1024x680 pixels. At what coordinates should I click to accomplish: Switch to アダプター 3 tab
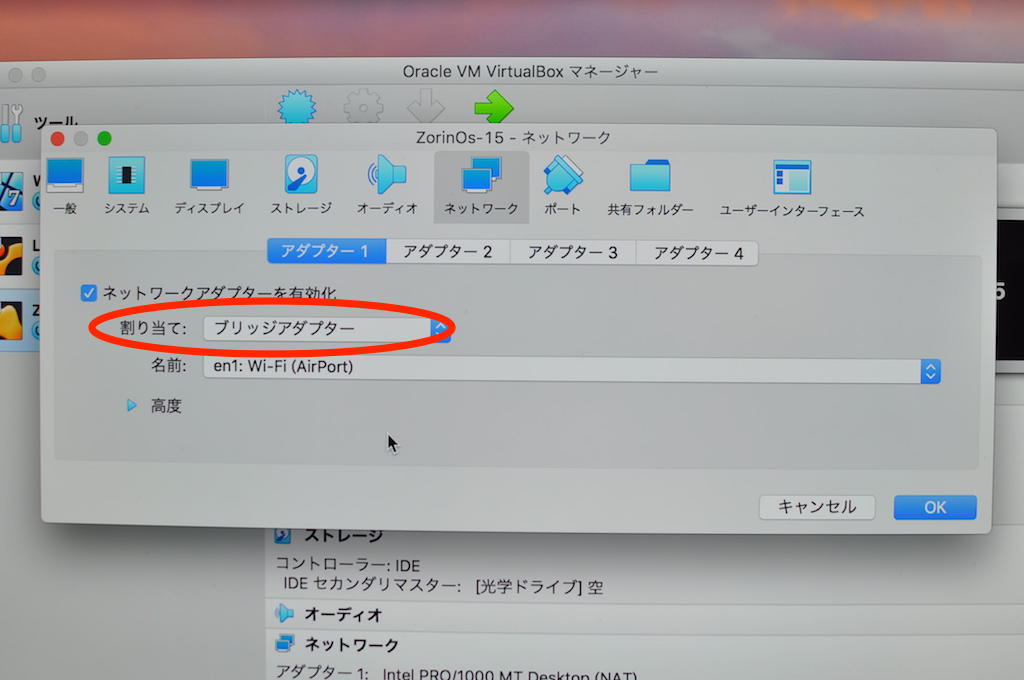coord(573,253)
